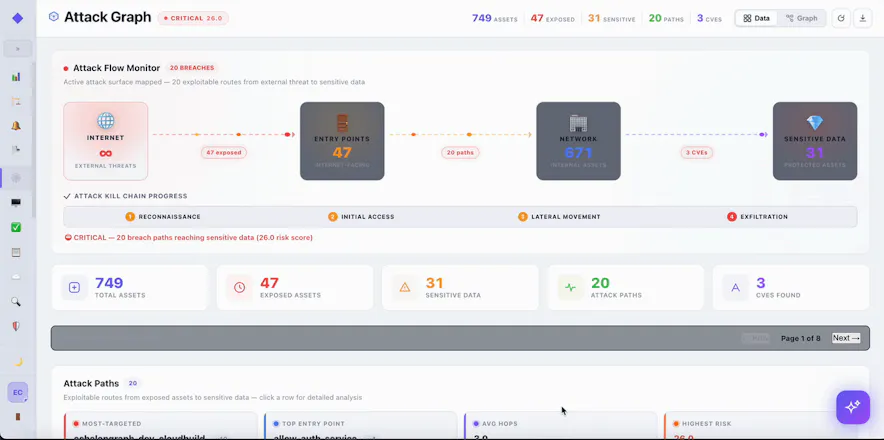Open the computer monitor icon in the sidebar

point(16,203)
